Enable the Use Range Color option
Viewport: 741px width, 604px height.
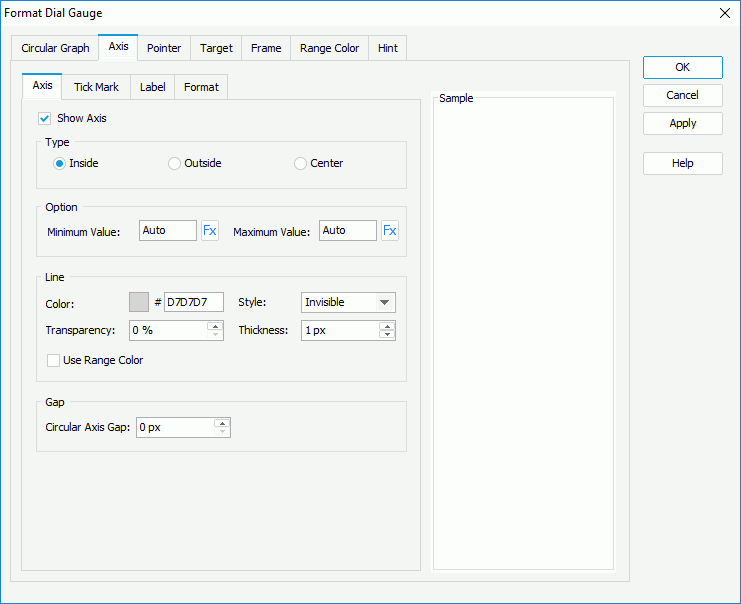pyautogui.click(x=54, y=360)
